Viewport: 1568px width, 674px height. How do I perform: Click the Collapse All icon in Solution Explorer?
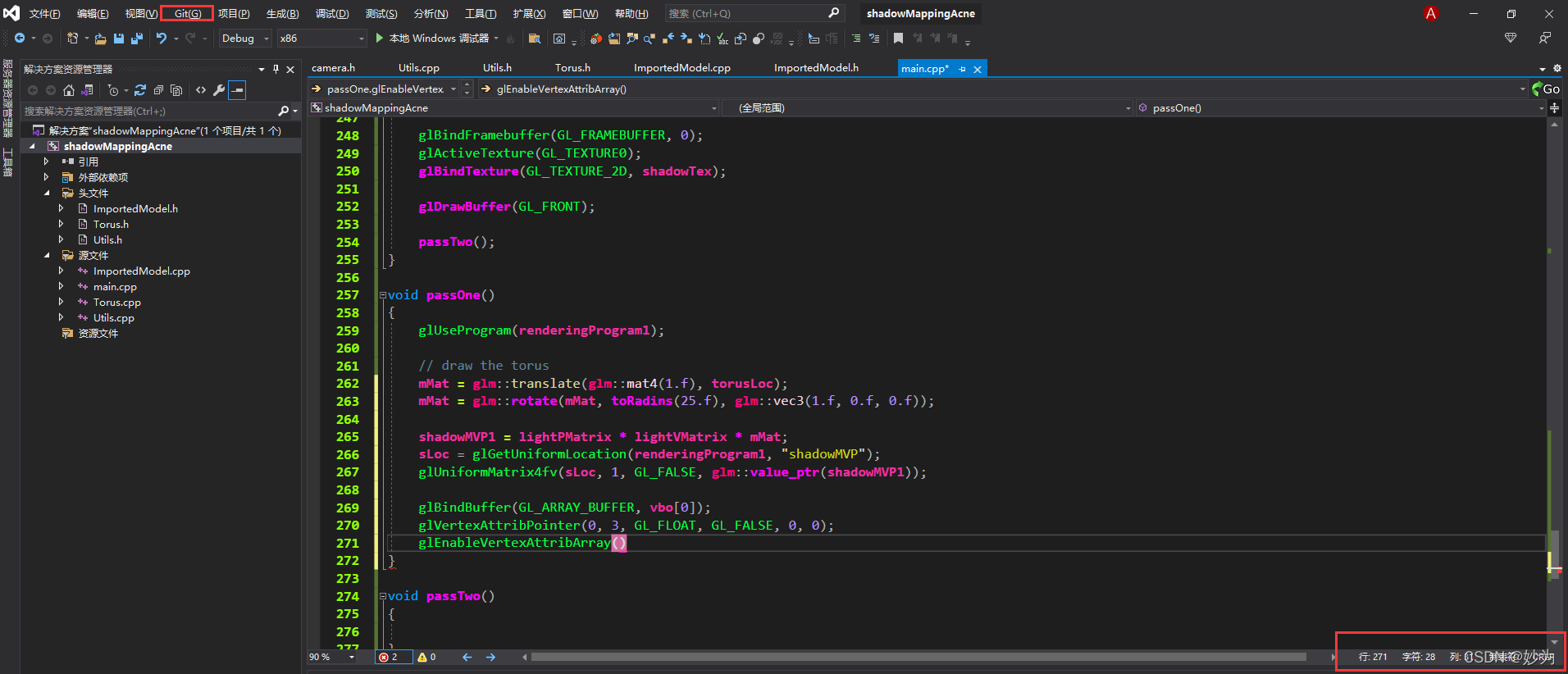coord(158,90)
